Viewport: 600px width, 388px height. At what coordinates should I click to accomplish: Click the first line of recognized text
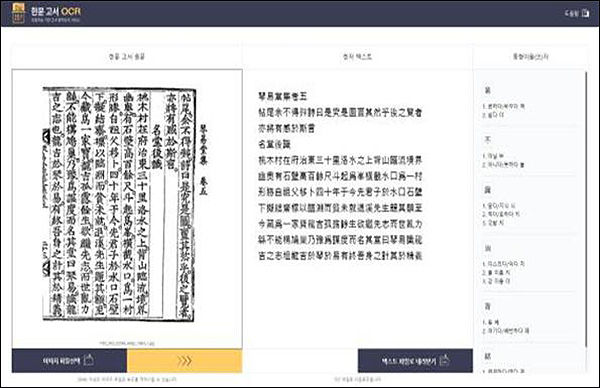click(283, 96)
